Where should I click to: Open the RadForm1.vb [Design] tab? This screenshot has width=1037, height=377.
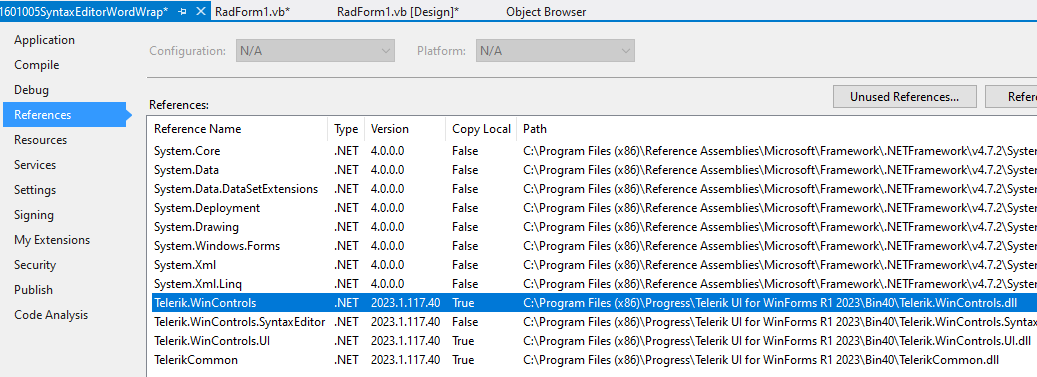(x=398, y=12)
